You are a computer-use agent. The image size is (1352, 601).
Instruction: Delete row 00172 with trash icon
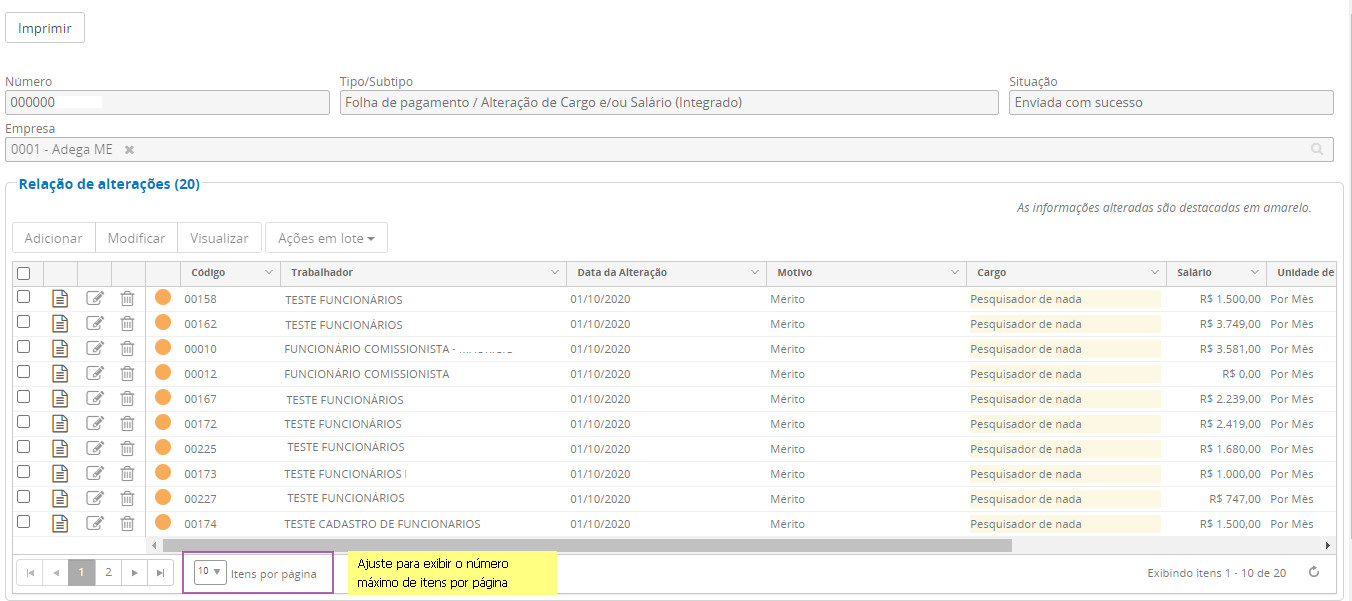[x=127, y=422]
